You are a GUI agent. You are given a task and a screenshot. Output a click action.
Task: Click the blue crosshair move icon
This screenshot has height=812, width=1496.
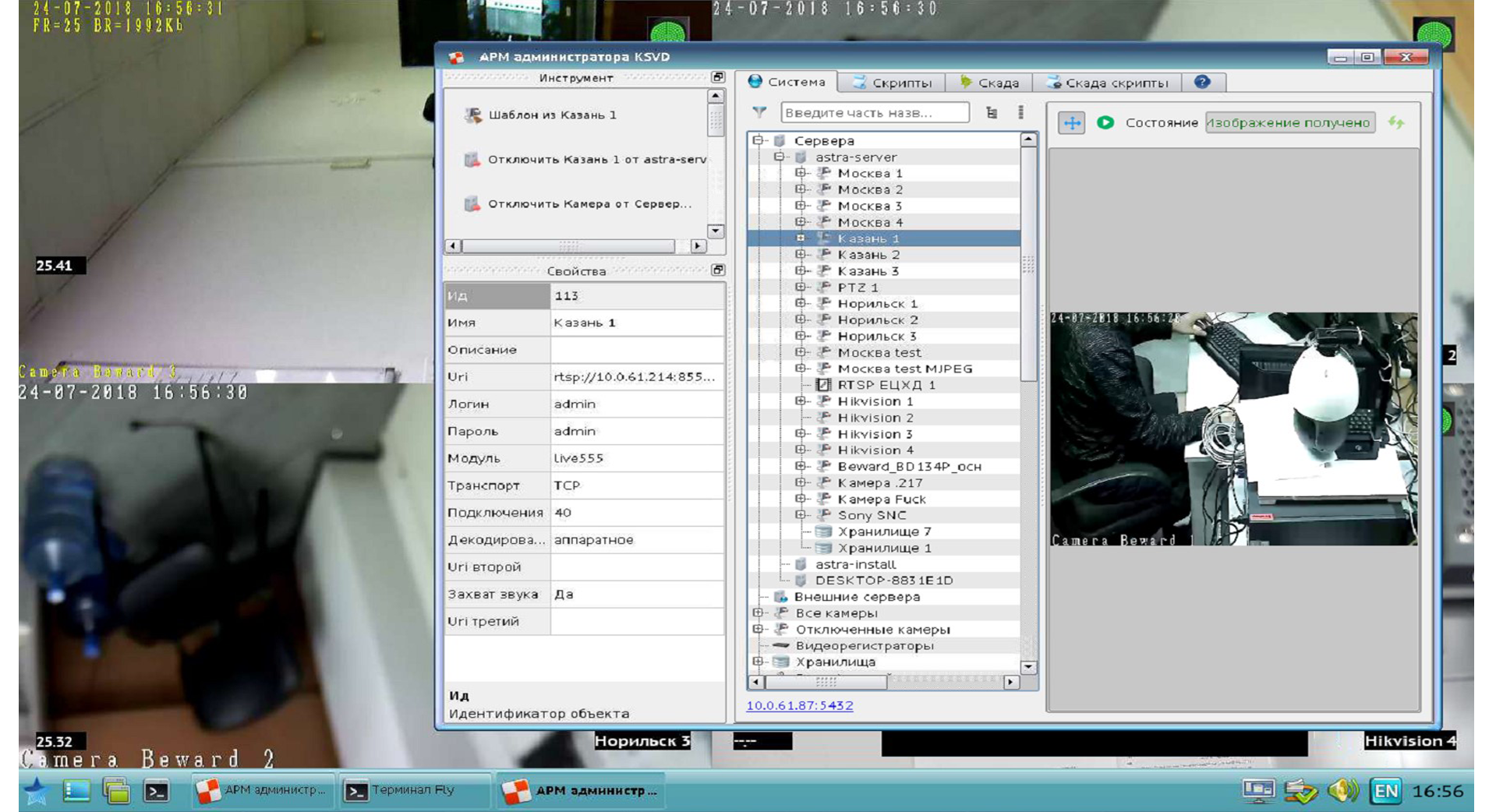click(x=1072, y=123)
